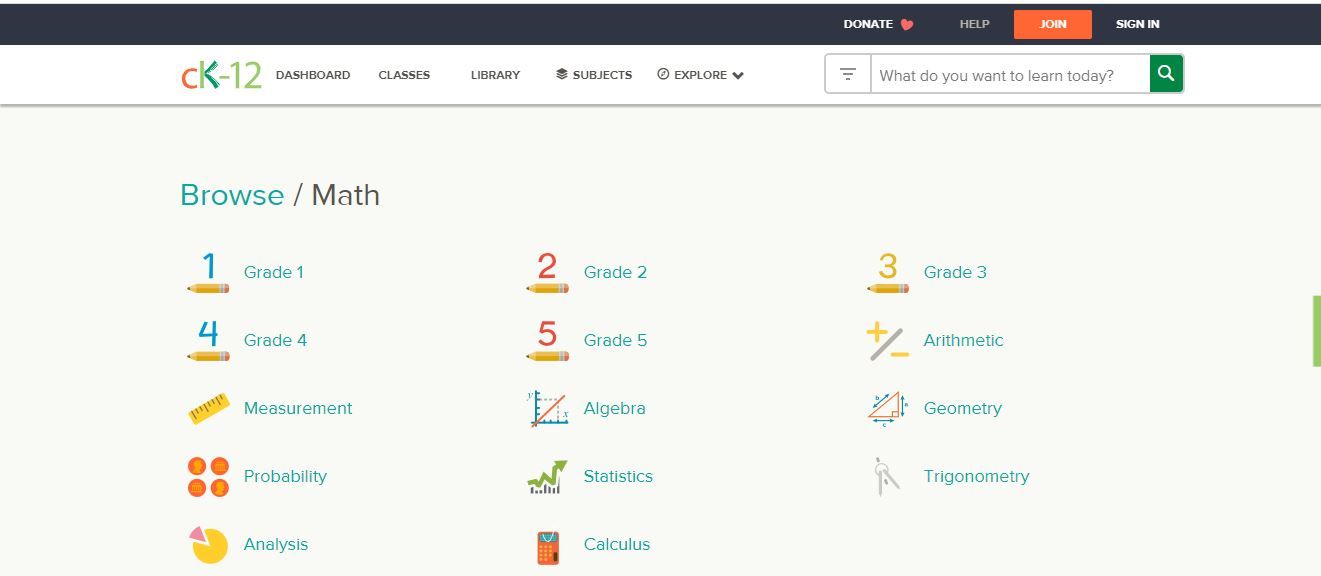Click the Help link in top bar

[974, 24]
